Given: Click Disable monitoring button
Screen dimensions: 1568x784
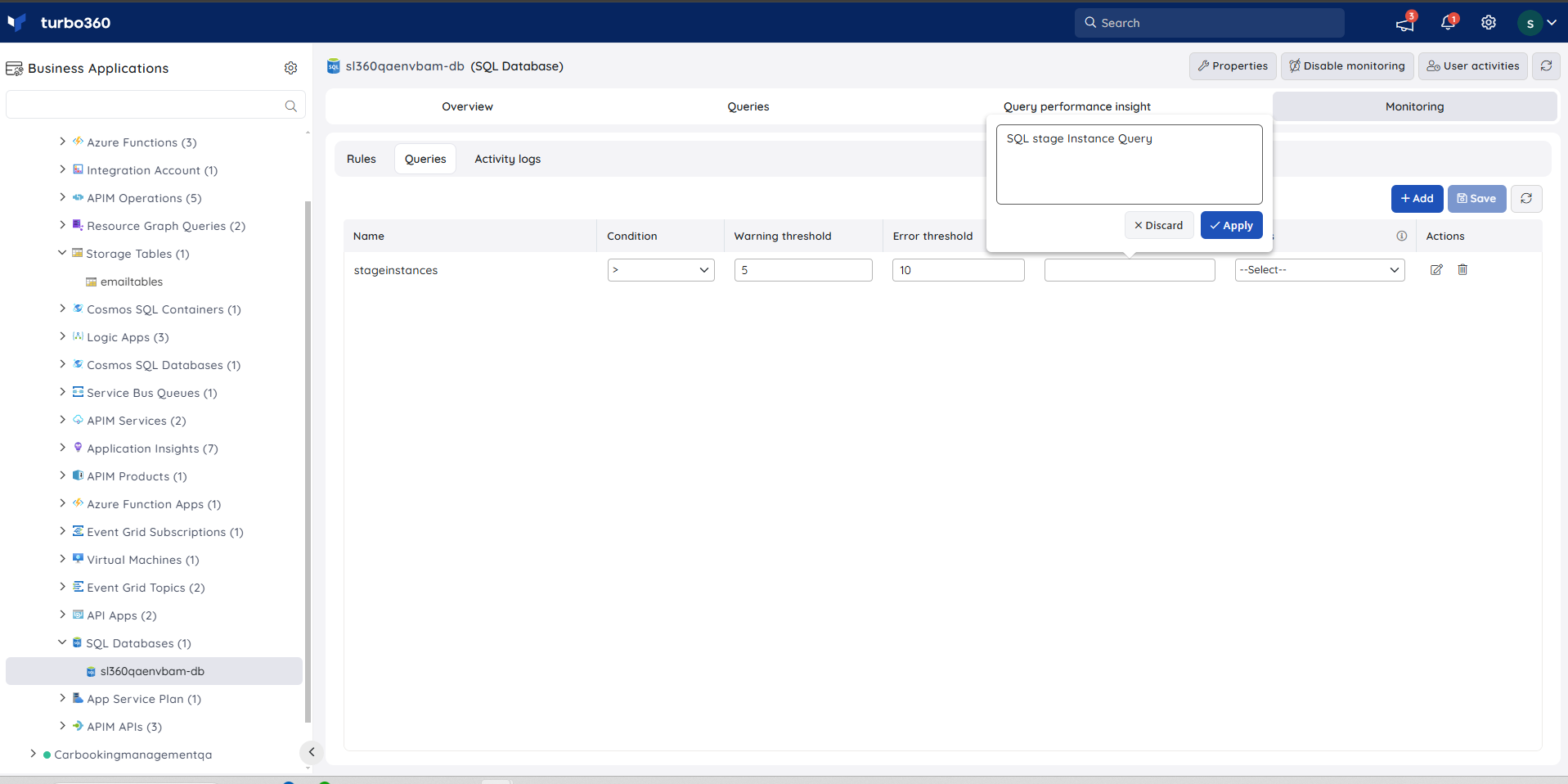Looking at the screenshot, I should (x=1346, y=66).
